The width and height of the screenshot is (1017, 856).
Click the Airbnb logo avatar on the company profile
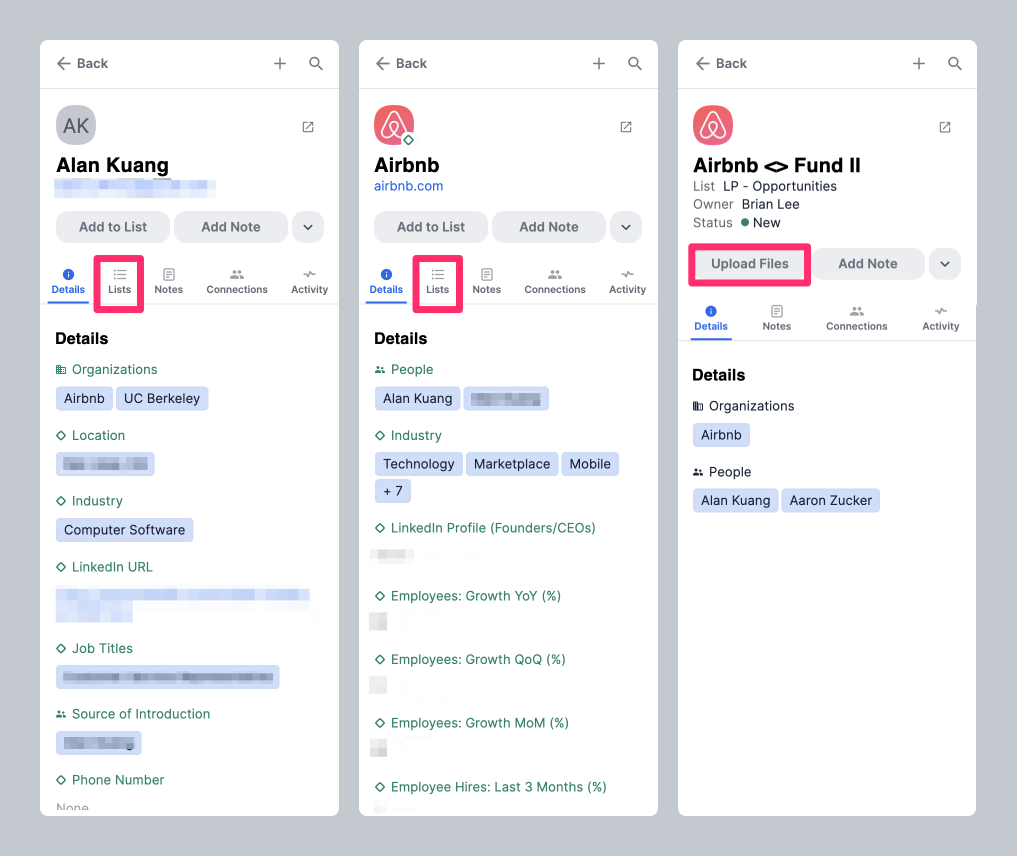pos(394,124)
